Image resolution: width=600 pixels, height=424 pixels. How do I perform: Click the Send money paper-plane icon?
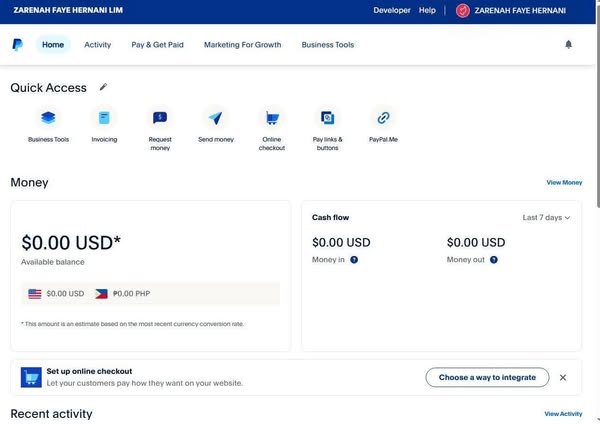click(x=216, y=118)
